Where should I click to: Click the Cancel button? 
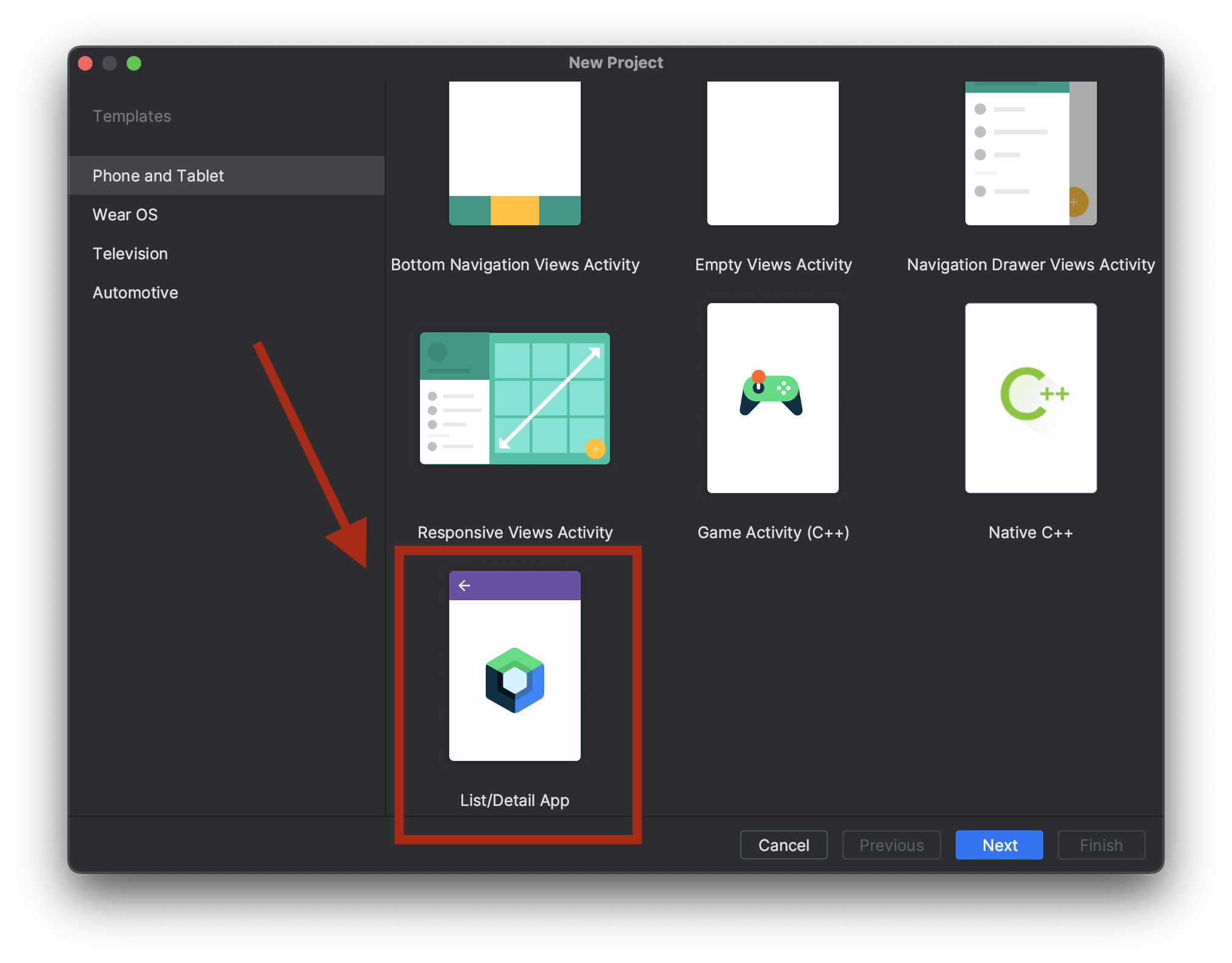pyautogui.click(x=783, y=845)
